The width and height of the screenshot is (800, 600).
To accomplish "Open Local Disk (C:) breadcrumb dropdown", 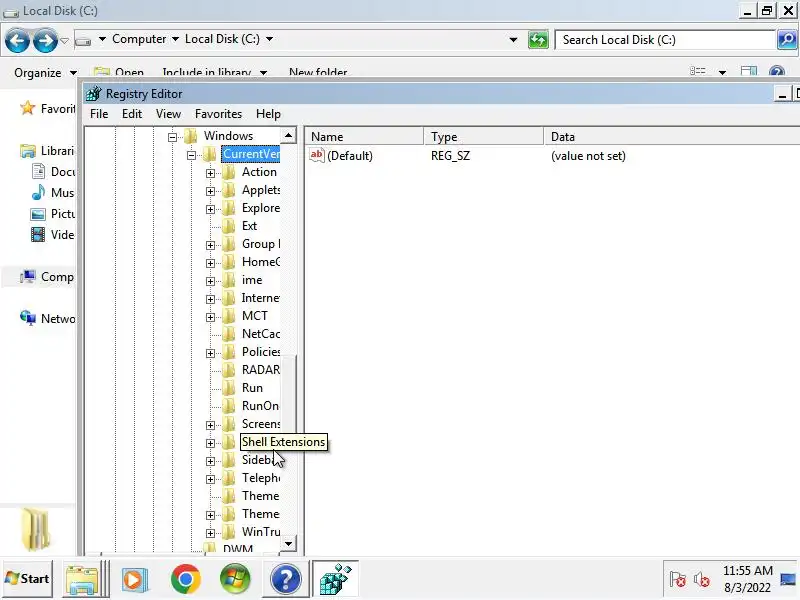I will click(x=269, y=39).
